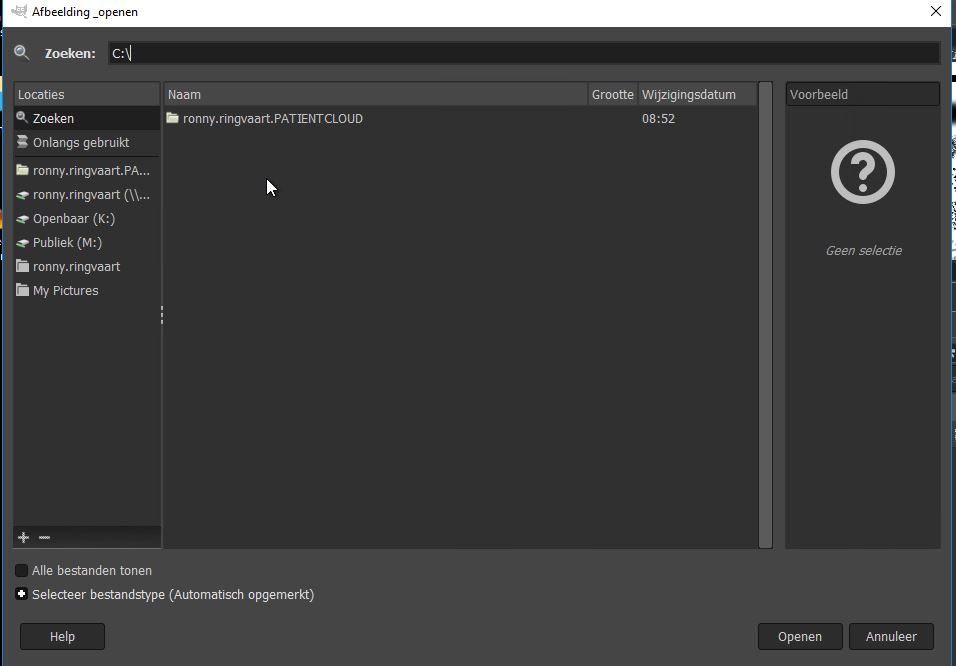Click the magnifier icon beside Zoeken field
Viewport: 956px width, 666px height.
22,53
